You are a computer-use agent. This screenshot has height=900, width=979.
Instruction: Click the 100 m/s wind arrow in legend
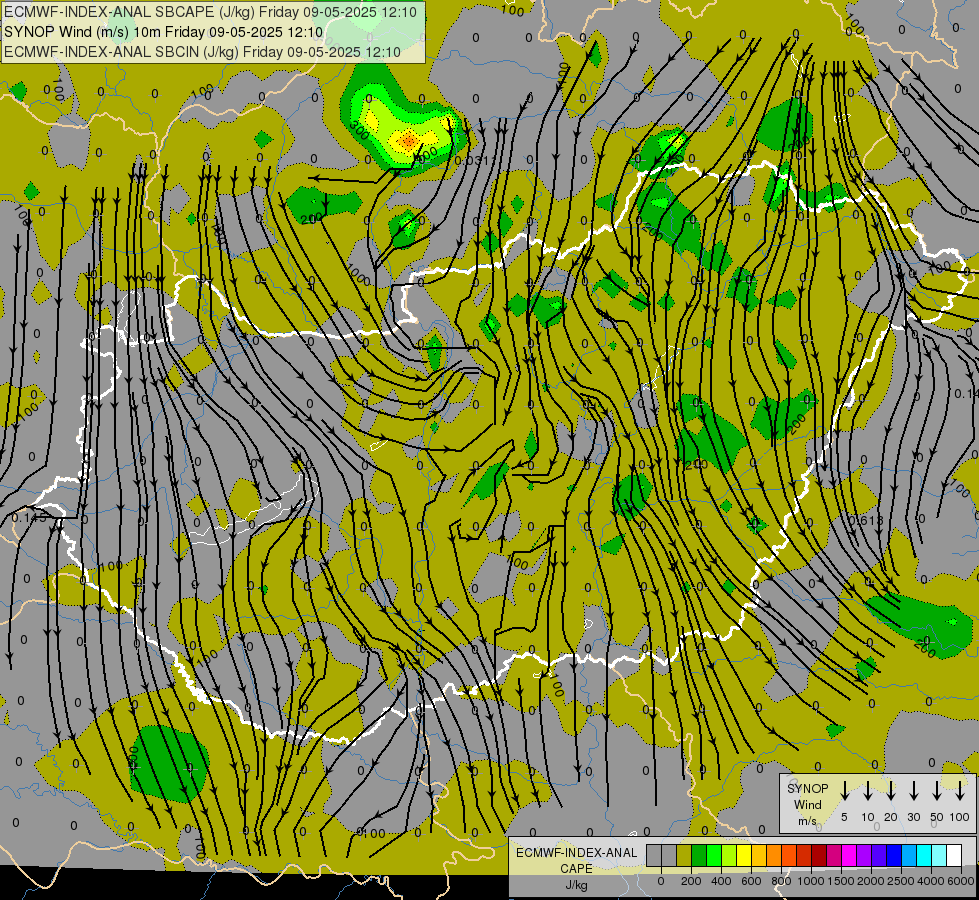coord(960,791)
